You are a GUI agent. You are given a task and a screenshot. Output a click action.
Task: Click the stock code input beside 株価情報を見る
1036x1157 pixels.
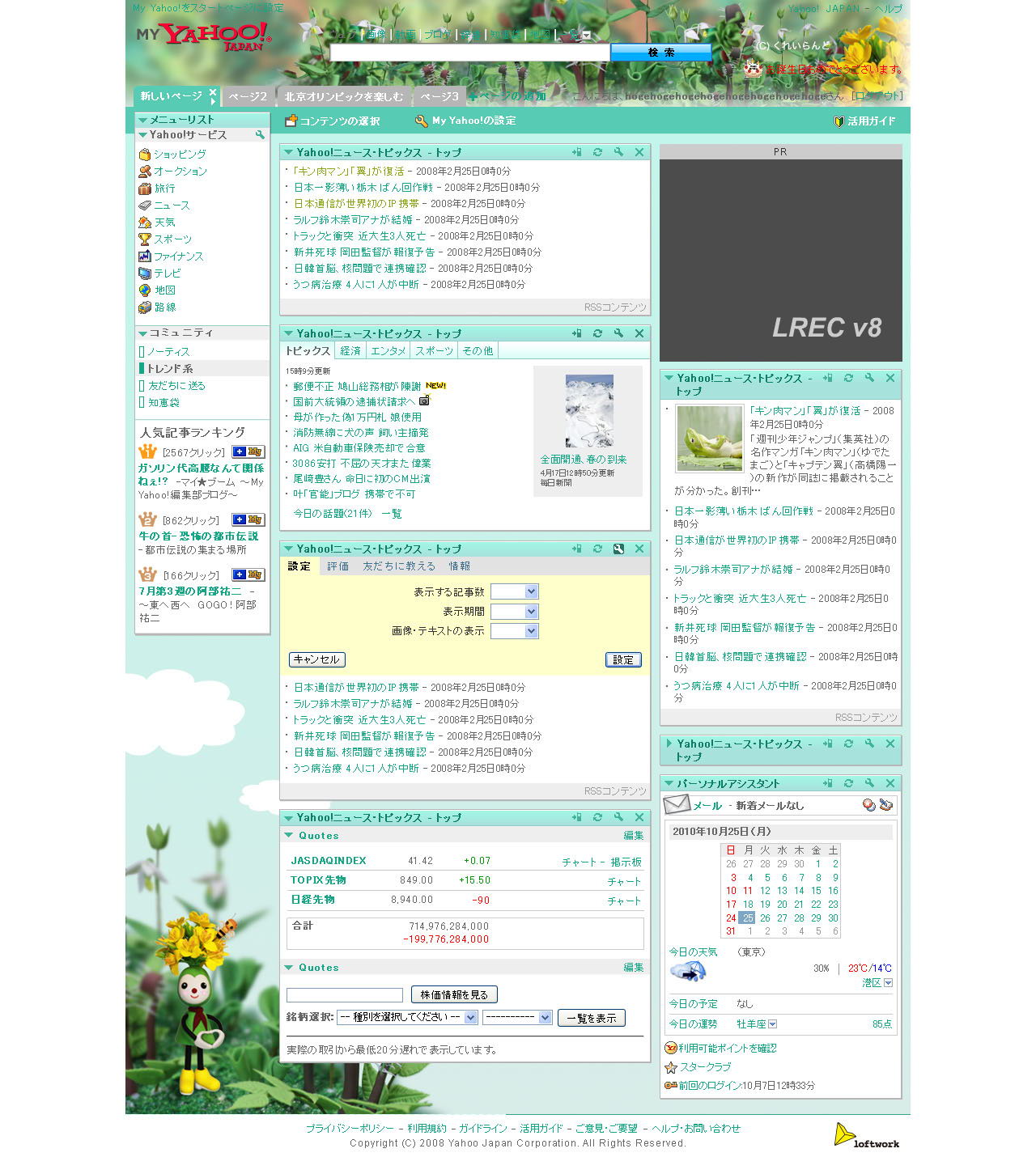(x=345, y=995)
